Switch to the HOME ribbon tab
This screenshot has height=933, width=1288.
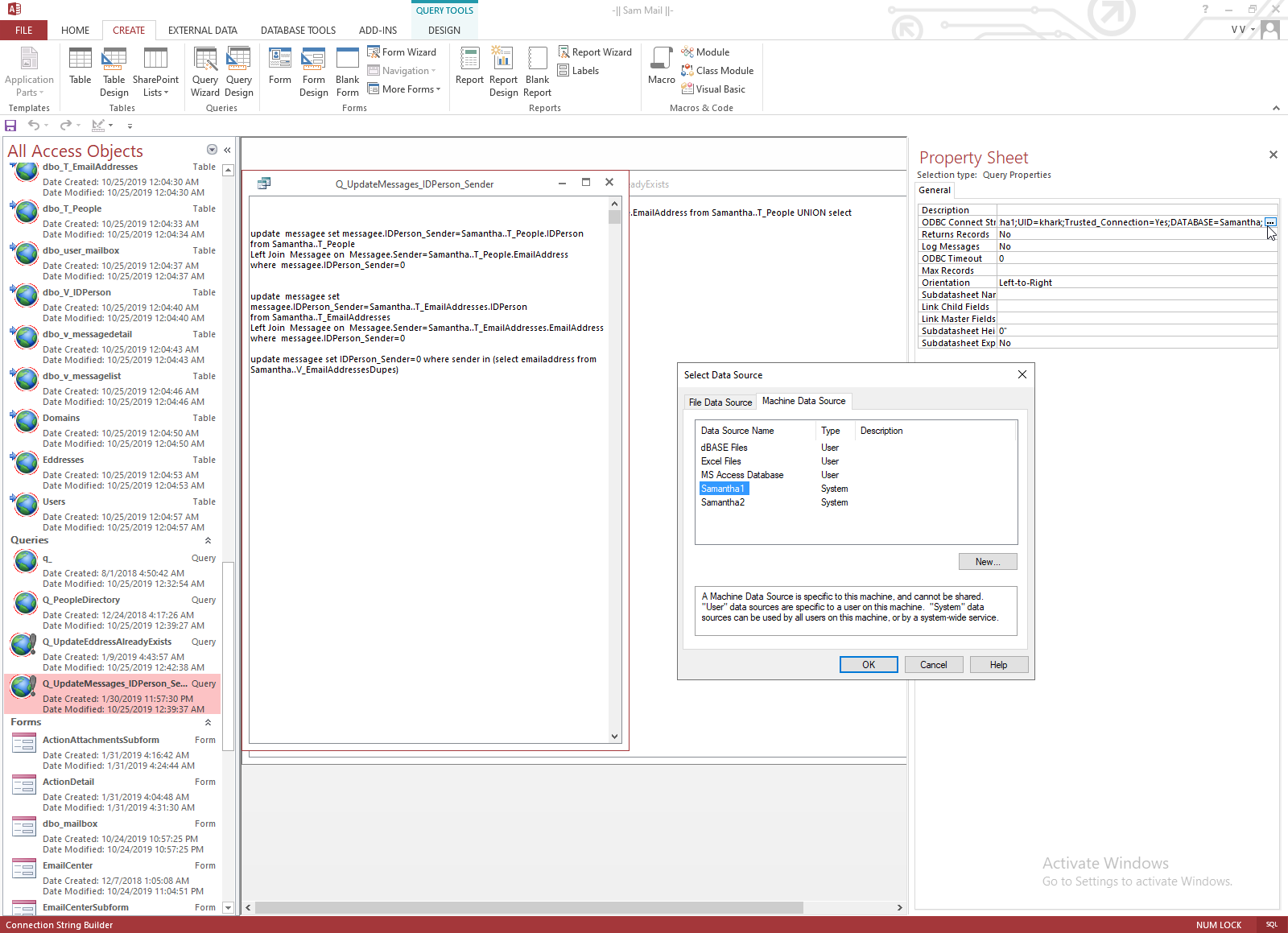[76, 31]
